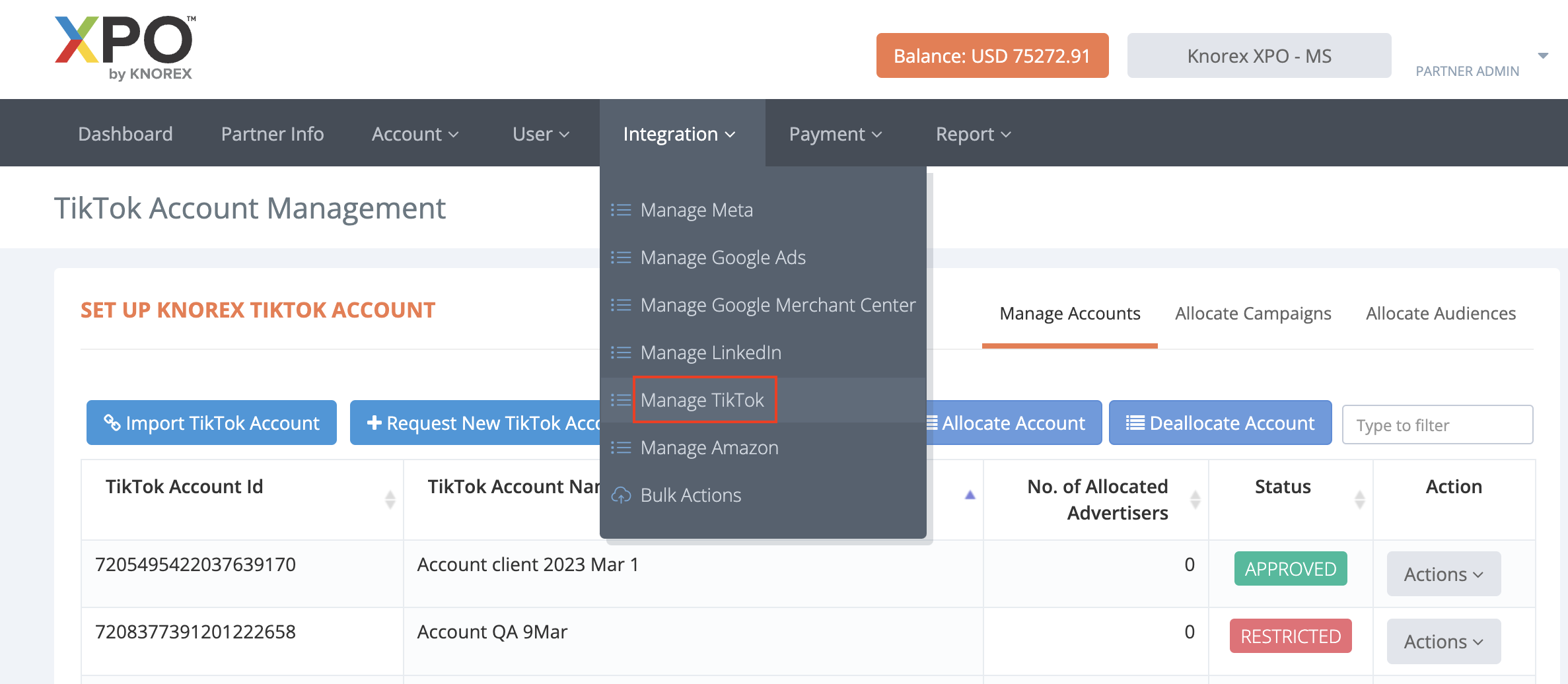Expand the User menu

click(x=540, y=134)
